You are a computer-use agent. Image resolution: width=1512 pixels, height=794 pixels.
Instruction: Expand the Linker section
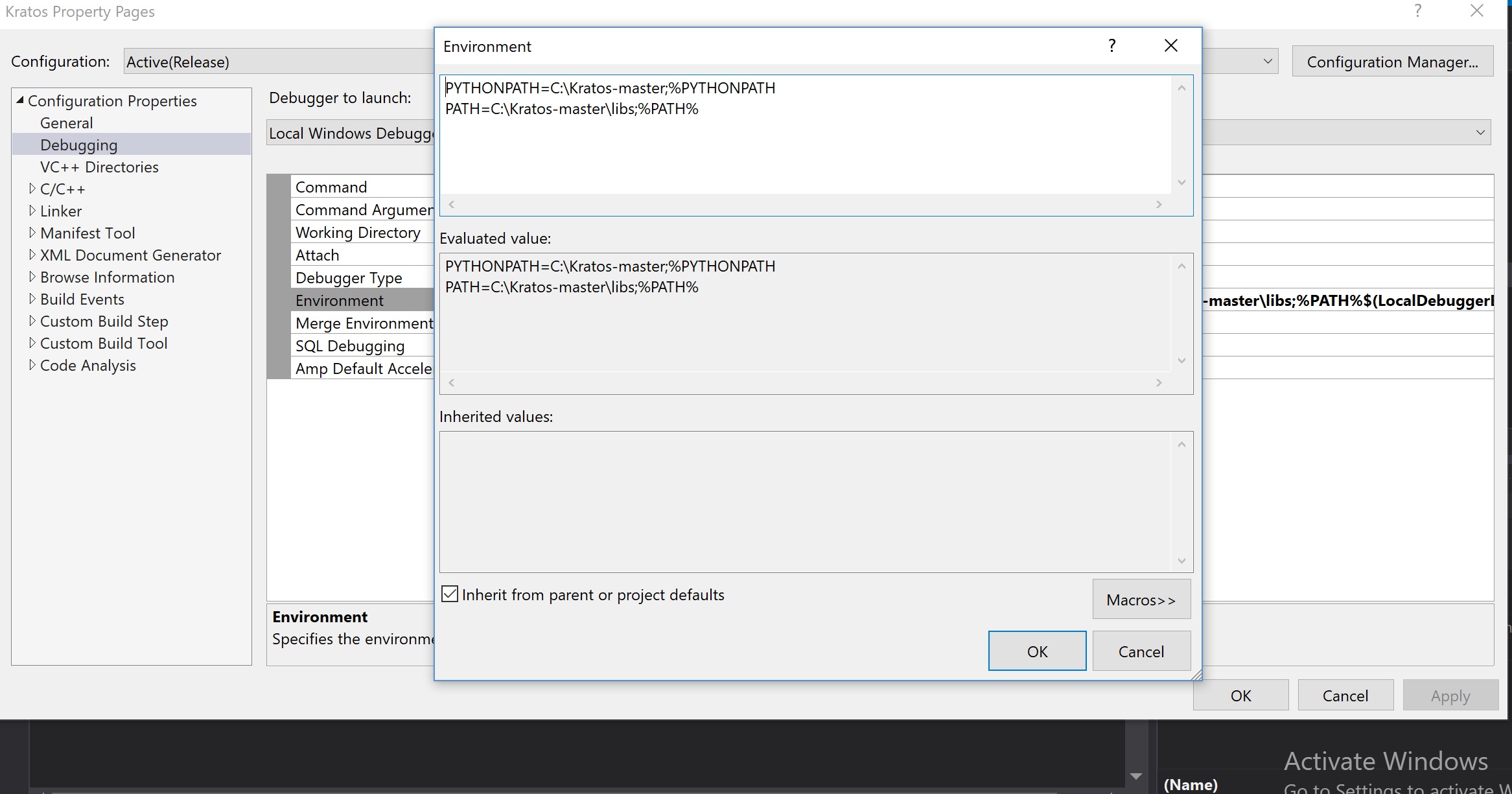click(x=34, y=211)
